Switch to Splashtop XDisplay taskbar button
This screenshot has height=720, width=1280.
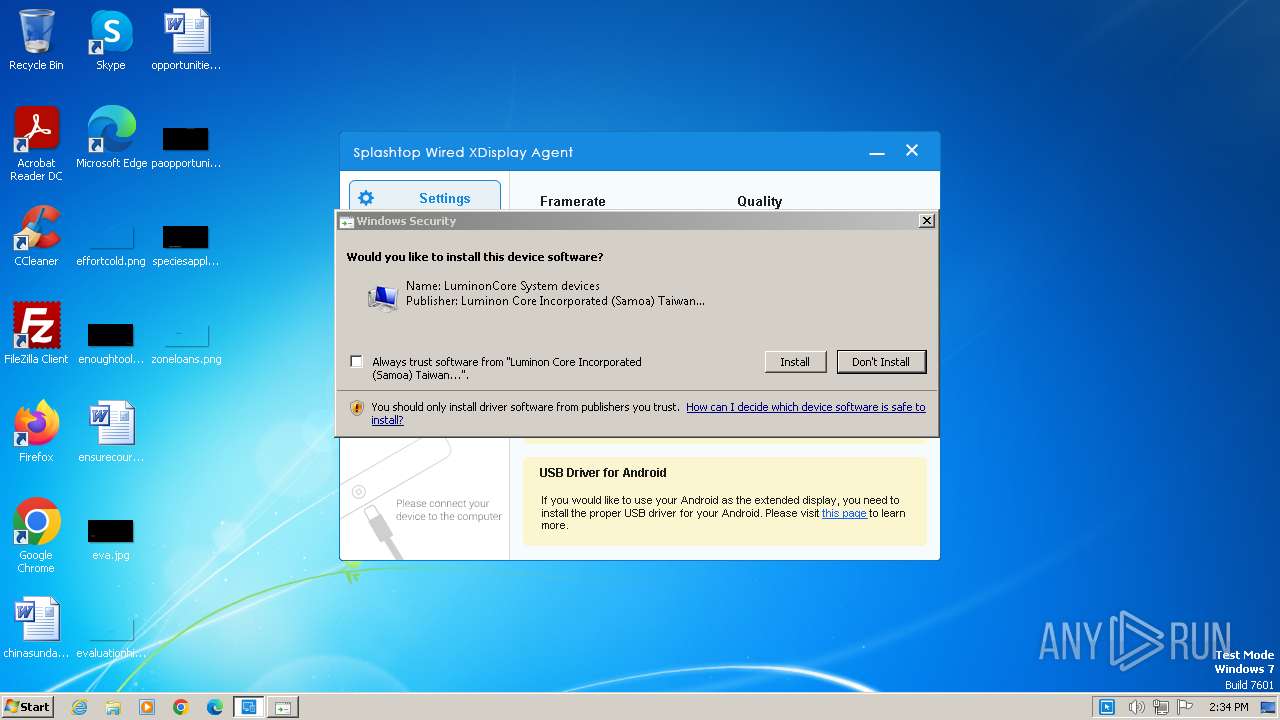click(248, 707)
